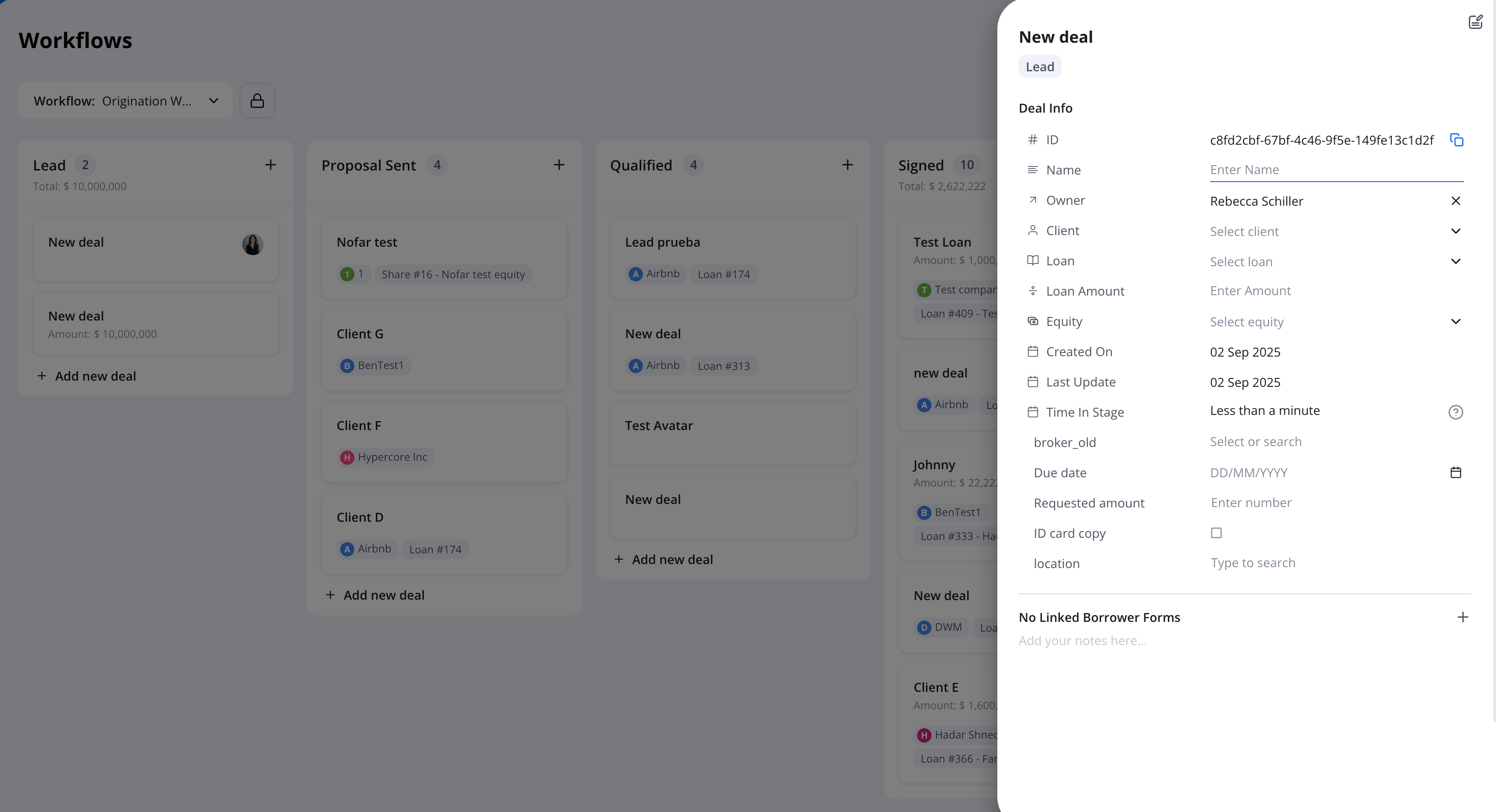Screen dimensions: 1496x812
Task: Add a deal using Proposal Sent plus icon
Action: pos(559,166)
